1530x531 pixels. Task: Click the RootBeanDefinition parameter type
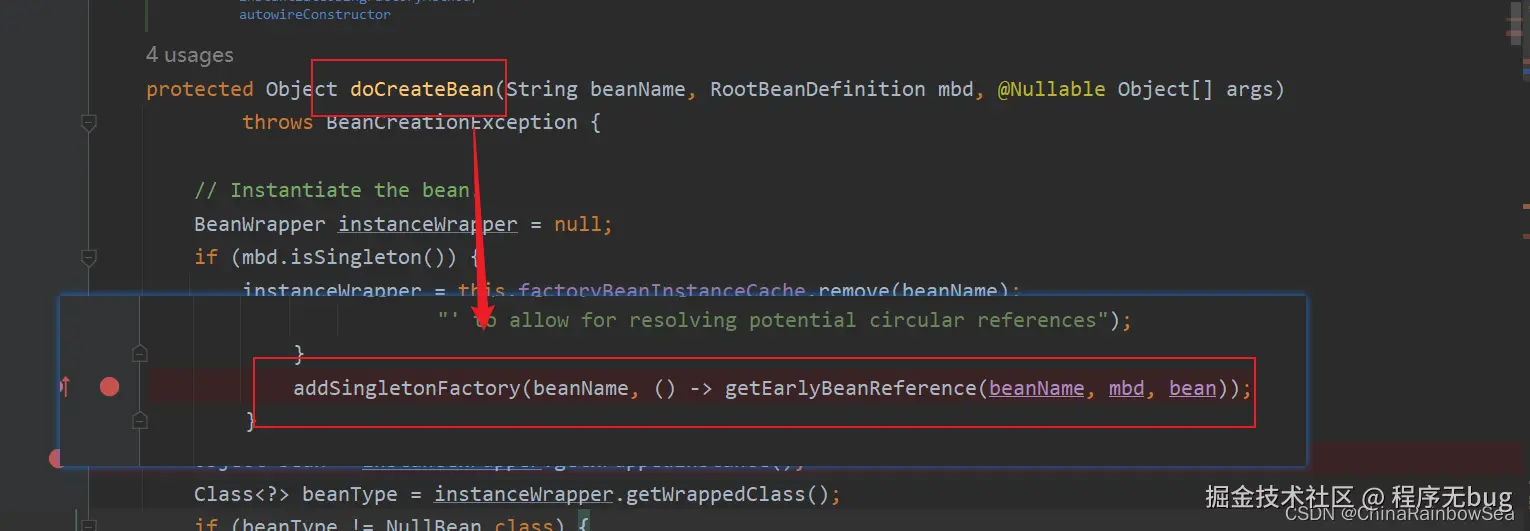(x=818, y=89)
